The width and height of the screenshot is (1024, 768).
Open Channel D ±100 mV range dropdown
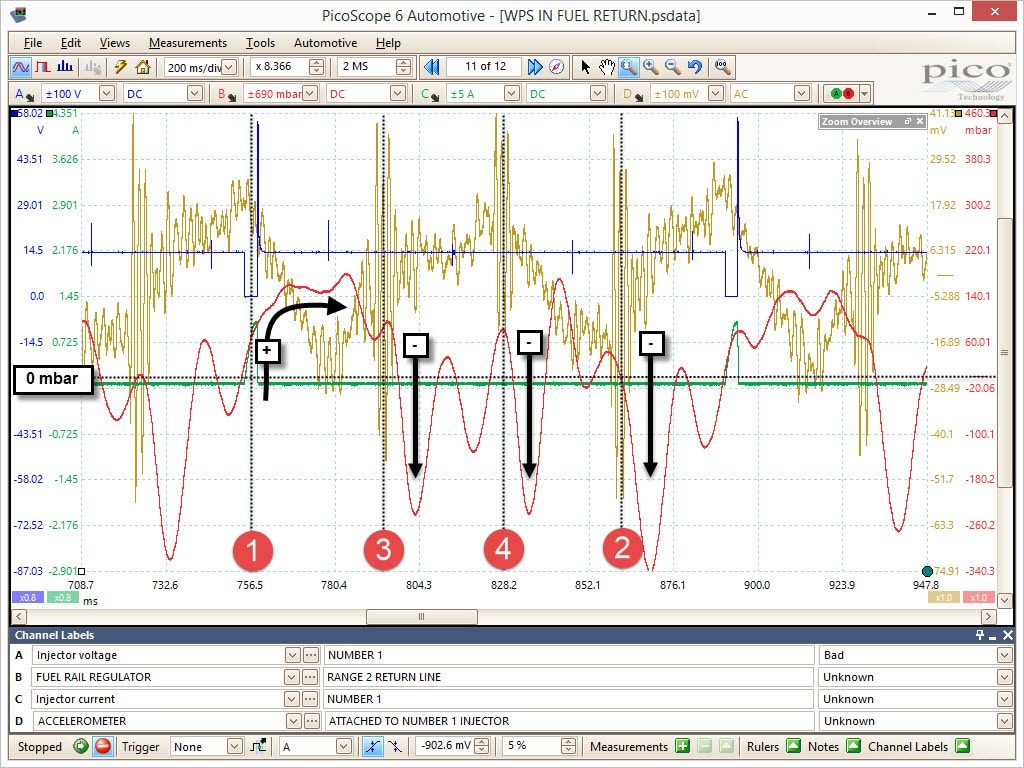coord(716,93)
